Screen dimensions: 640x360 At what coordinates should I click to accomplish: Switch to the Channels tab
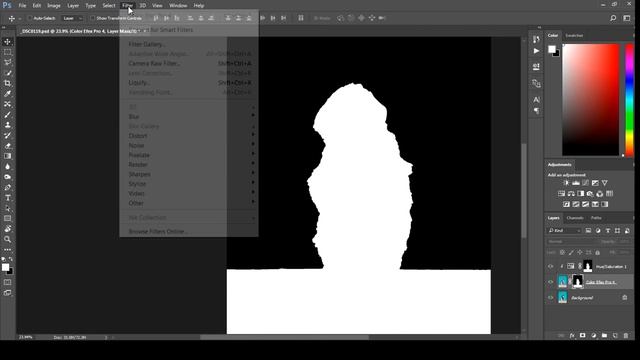point(575,218)
